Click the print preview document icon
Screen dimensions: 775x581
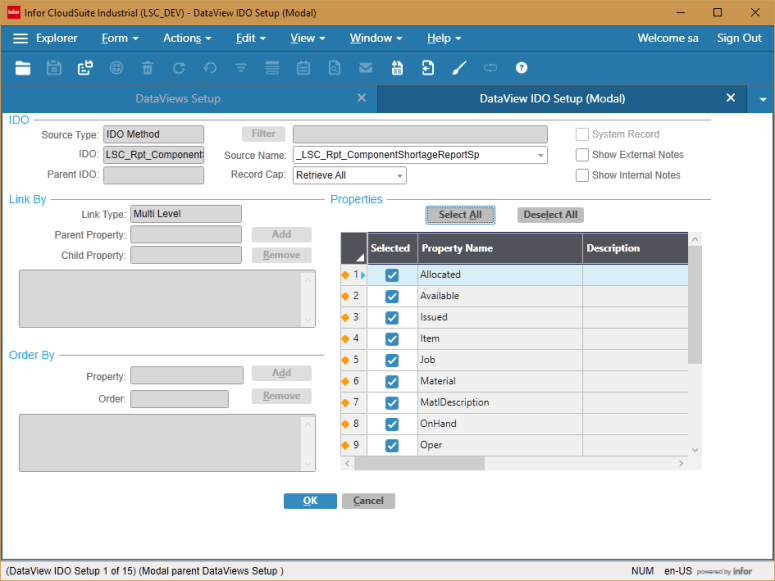pos(335,68)
